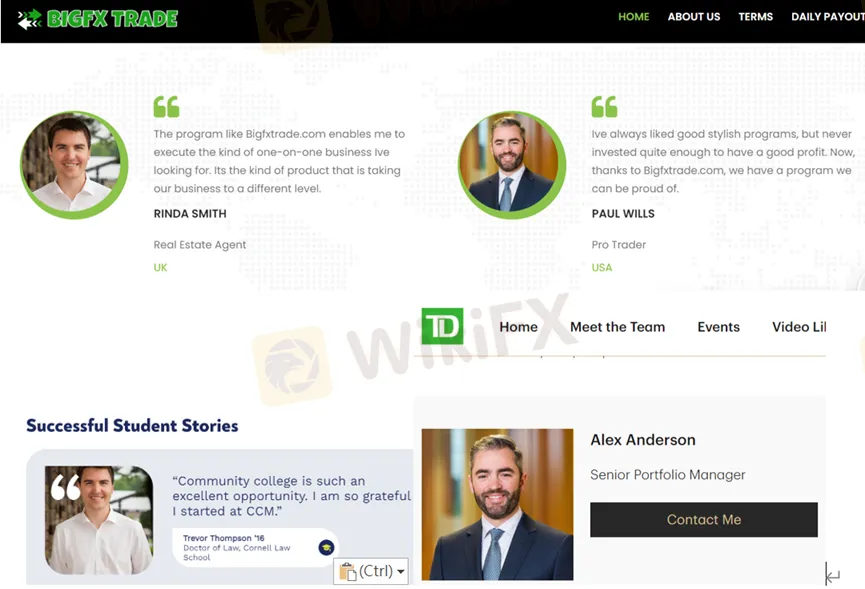Image resolution: width=865 pixels, height=589 pixels.
Task: Click the green quote mark above Rinda Smith's testimonial
Action: point(167,106)
